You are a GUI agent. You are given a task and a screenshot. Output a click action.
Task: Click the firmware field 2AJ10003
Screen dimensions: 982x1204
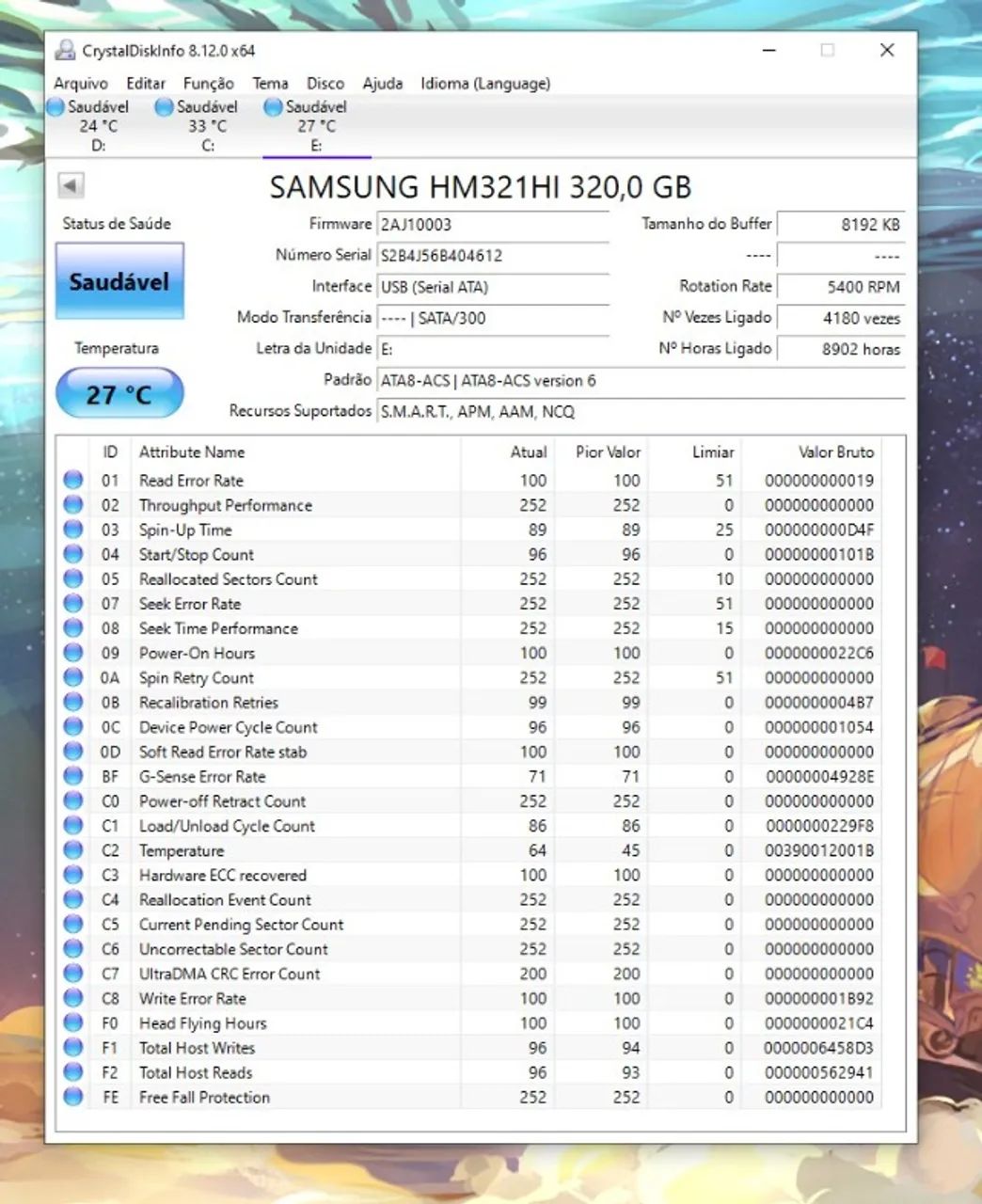coord(493,225)
